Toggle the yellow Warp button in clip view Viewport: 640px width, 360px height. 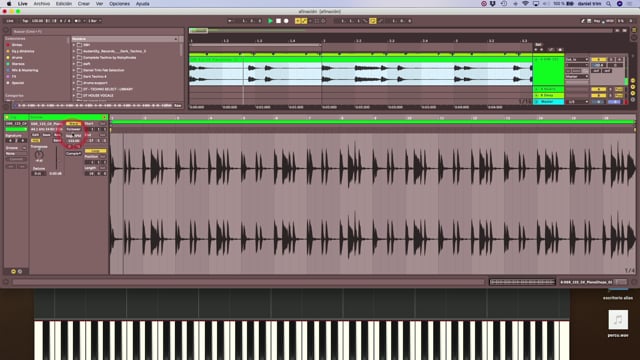[73, 124]
